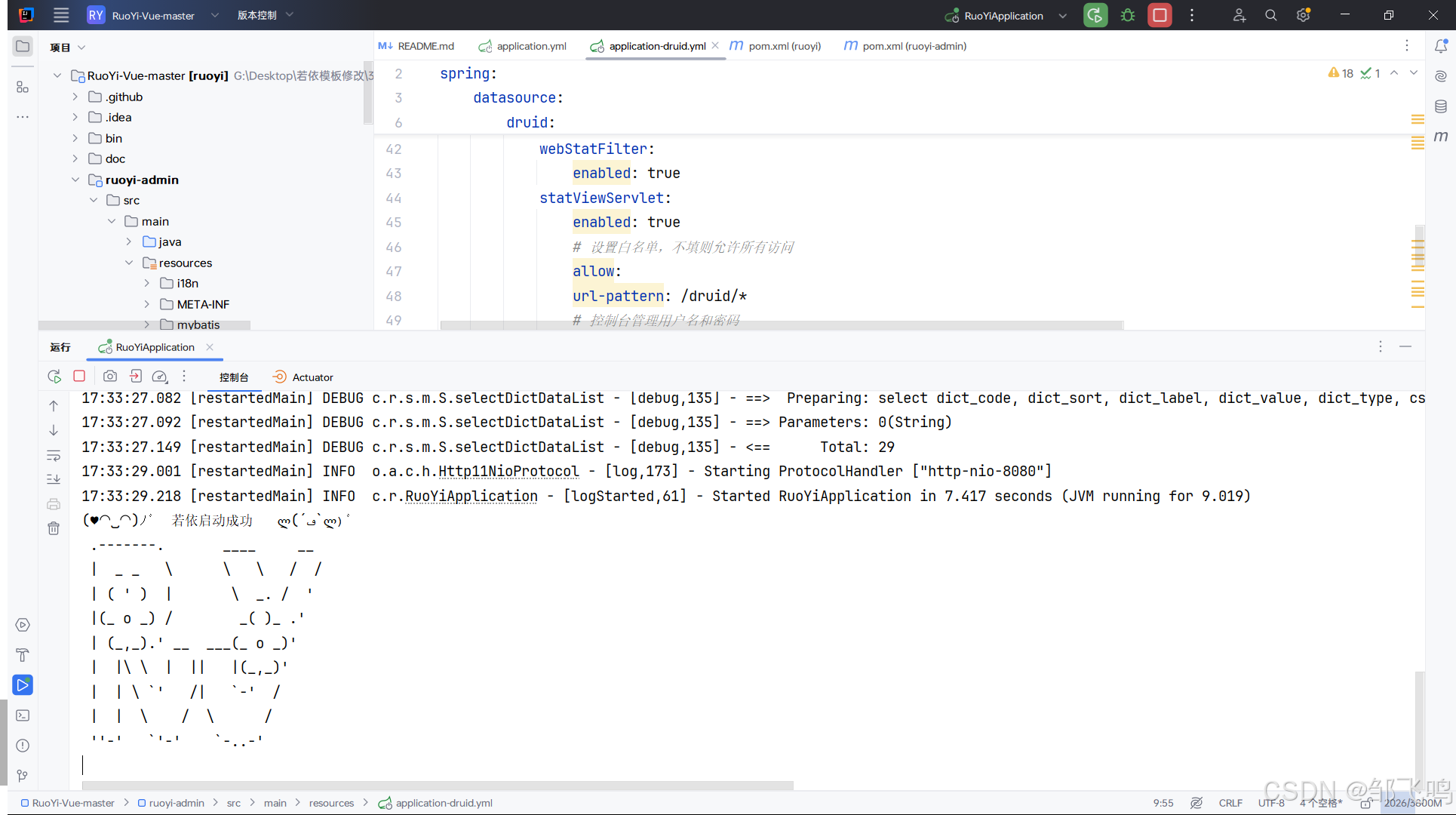
Task: Open RuoYi-Vue-master project dropdown
Action: tap(153, 15)
